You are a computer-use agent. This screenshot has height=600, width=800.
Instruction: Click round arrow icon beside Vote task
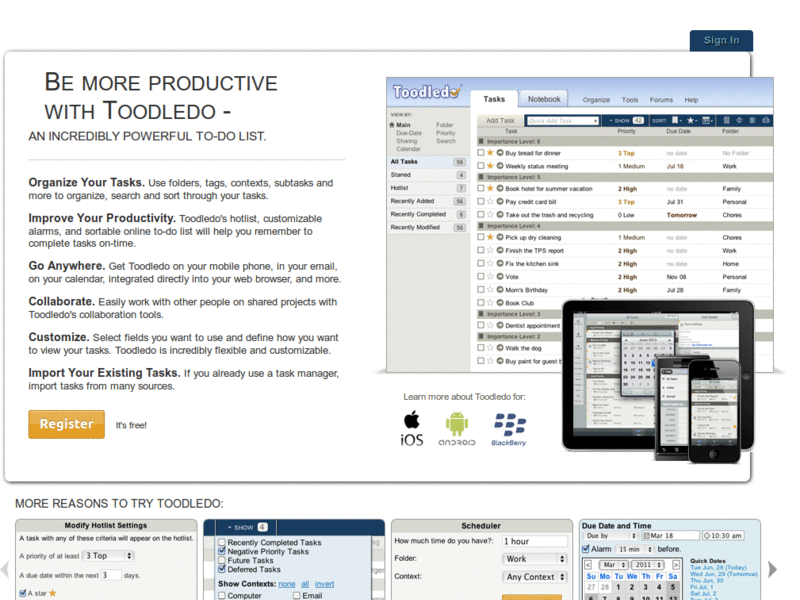click(500, 277)
